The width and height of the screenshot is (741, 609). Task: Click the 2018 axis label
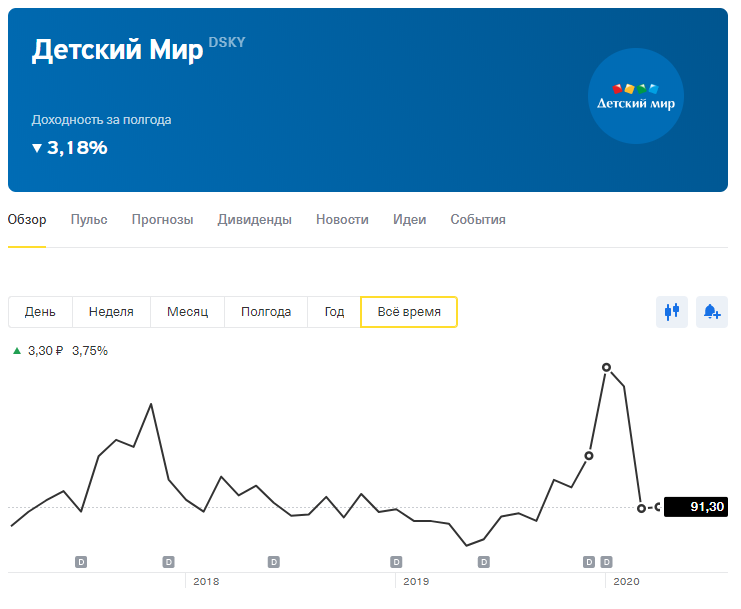click(x=206, y=582)
